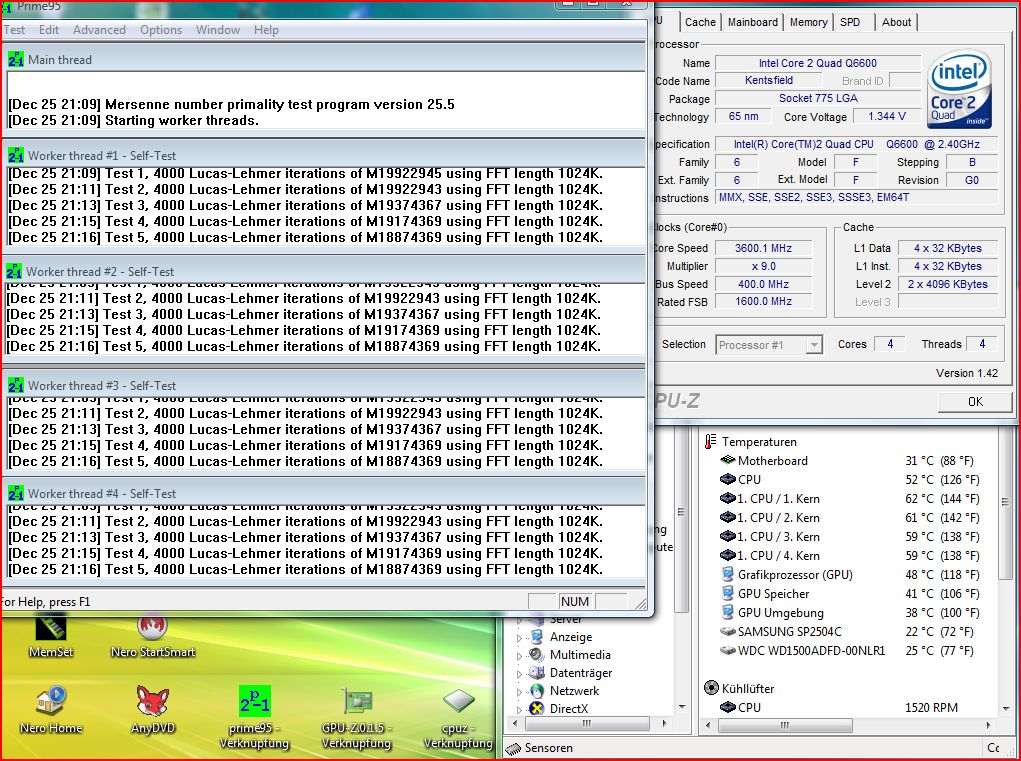
Task: Click the SAMSUNG SP2504C drive icon
Action: click(727, 631)
